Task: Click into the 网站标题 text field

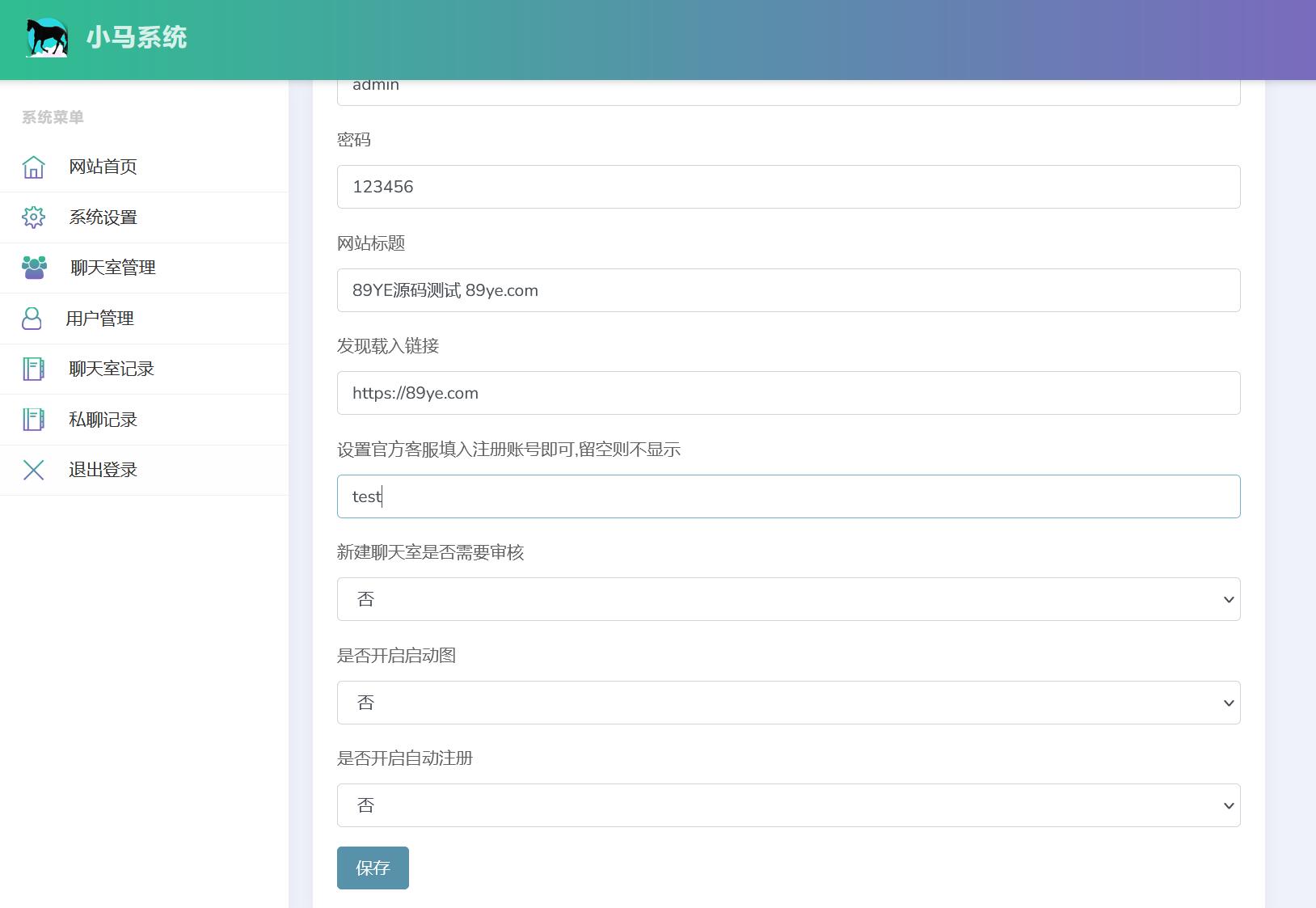Action: pos(788,290)
